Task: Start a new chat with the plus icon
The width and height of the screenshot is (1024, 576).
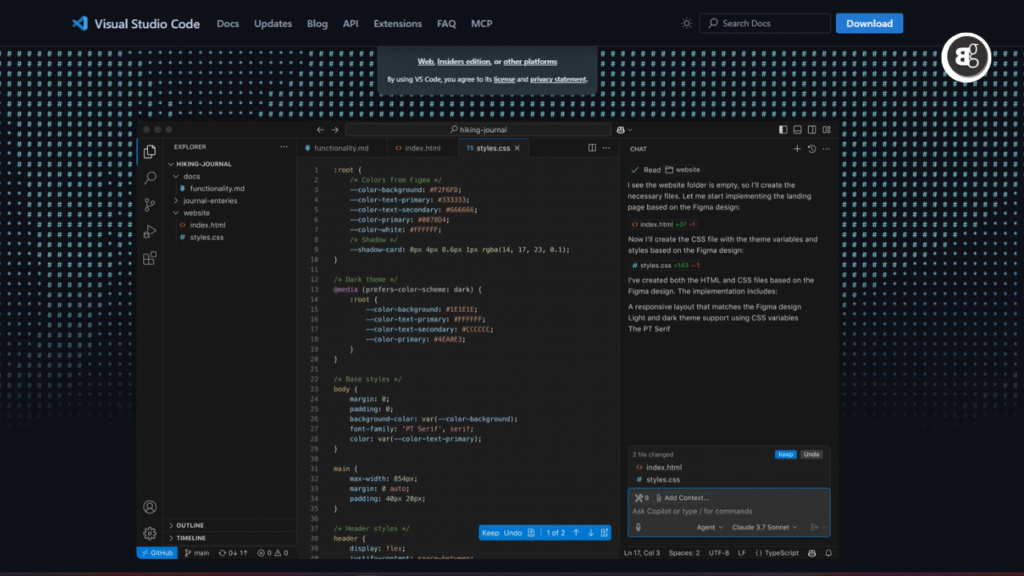Action: pyautogui.click(x=795, y=148)
